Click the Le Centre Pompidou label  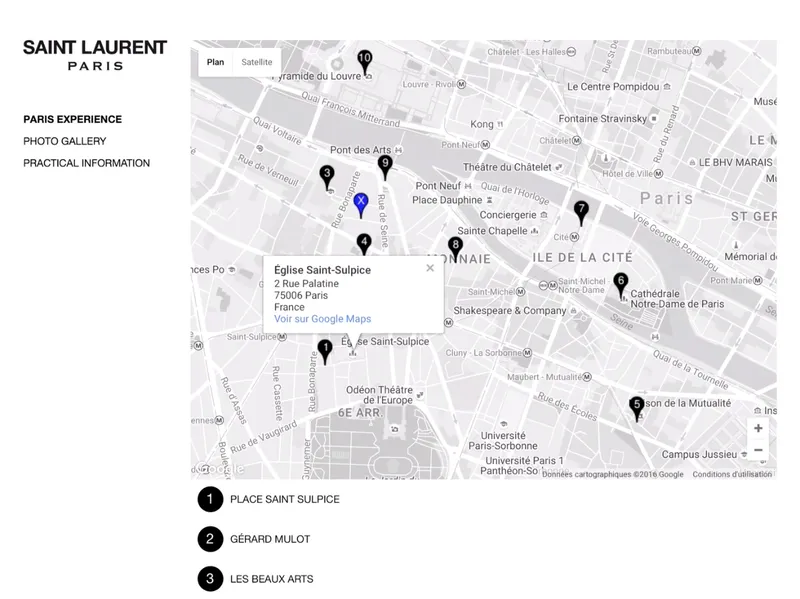click(x=613, y=87)
